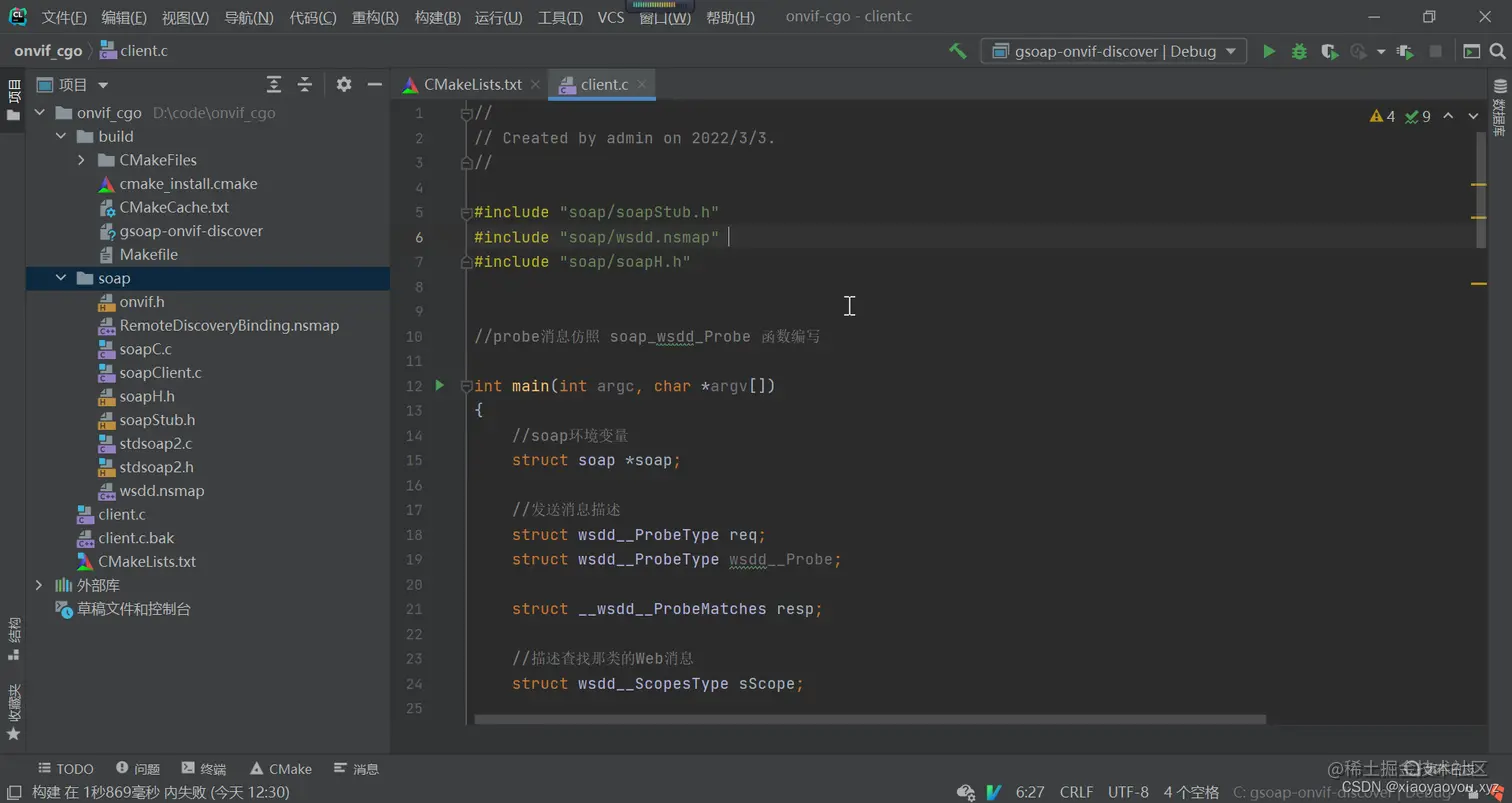Open the 消息 tool window
Image resolution: width=1512 pixels, height=803 pixels.
pyautogui.click(x=357, y=769)
